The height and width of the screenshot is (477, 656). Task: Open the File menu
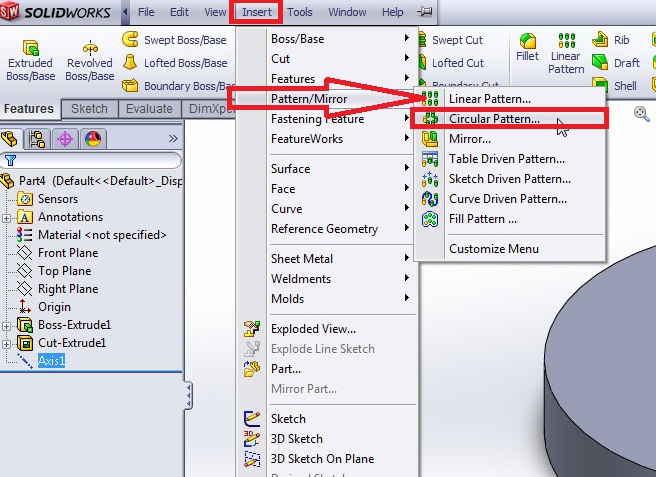point(146,12)
